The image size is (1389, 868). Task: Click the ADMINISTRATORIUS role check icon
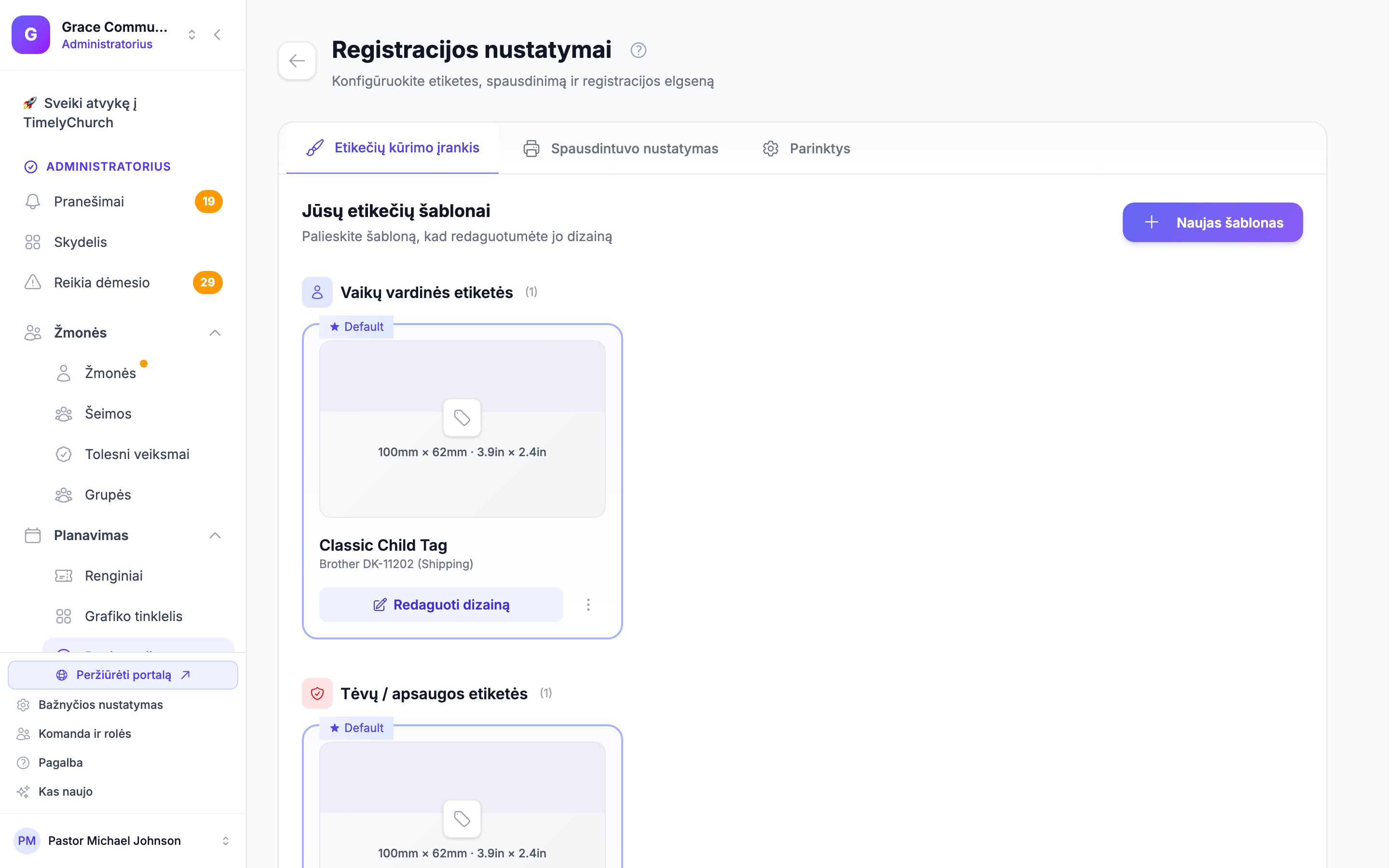point(31,166)
